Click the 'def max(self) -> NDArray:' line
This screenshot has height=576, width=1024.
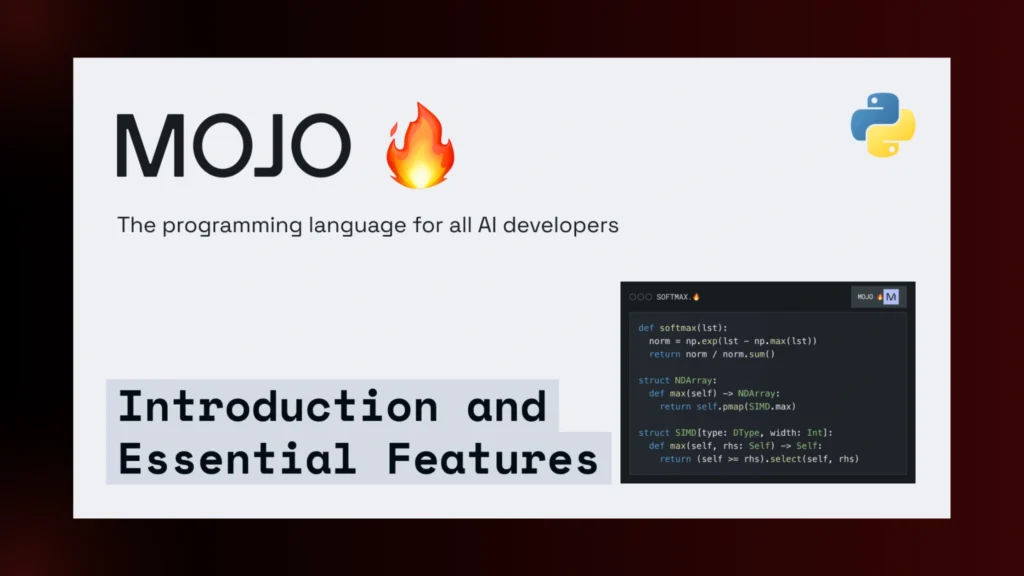tap(714, 393)
